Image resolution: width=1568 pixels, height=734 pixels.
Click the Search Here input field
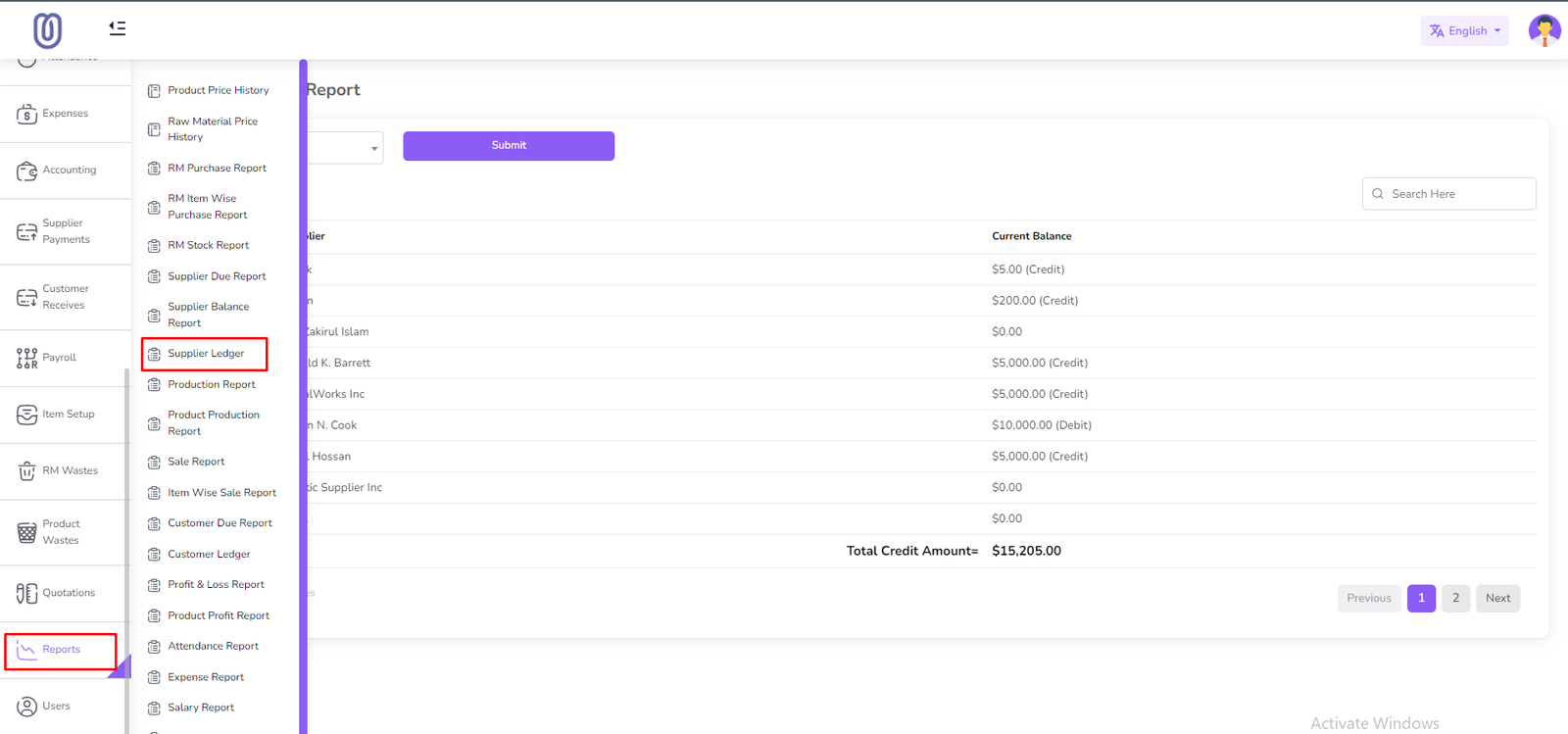click(1455, 194)
